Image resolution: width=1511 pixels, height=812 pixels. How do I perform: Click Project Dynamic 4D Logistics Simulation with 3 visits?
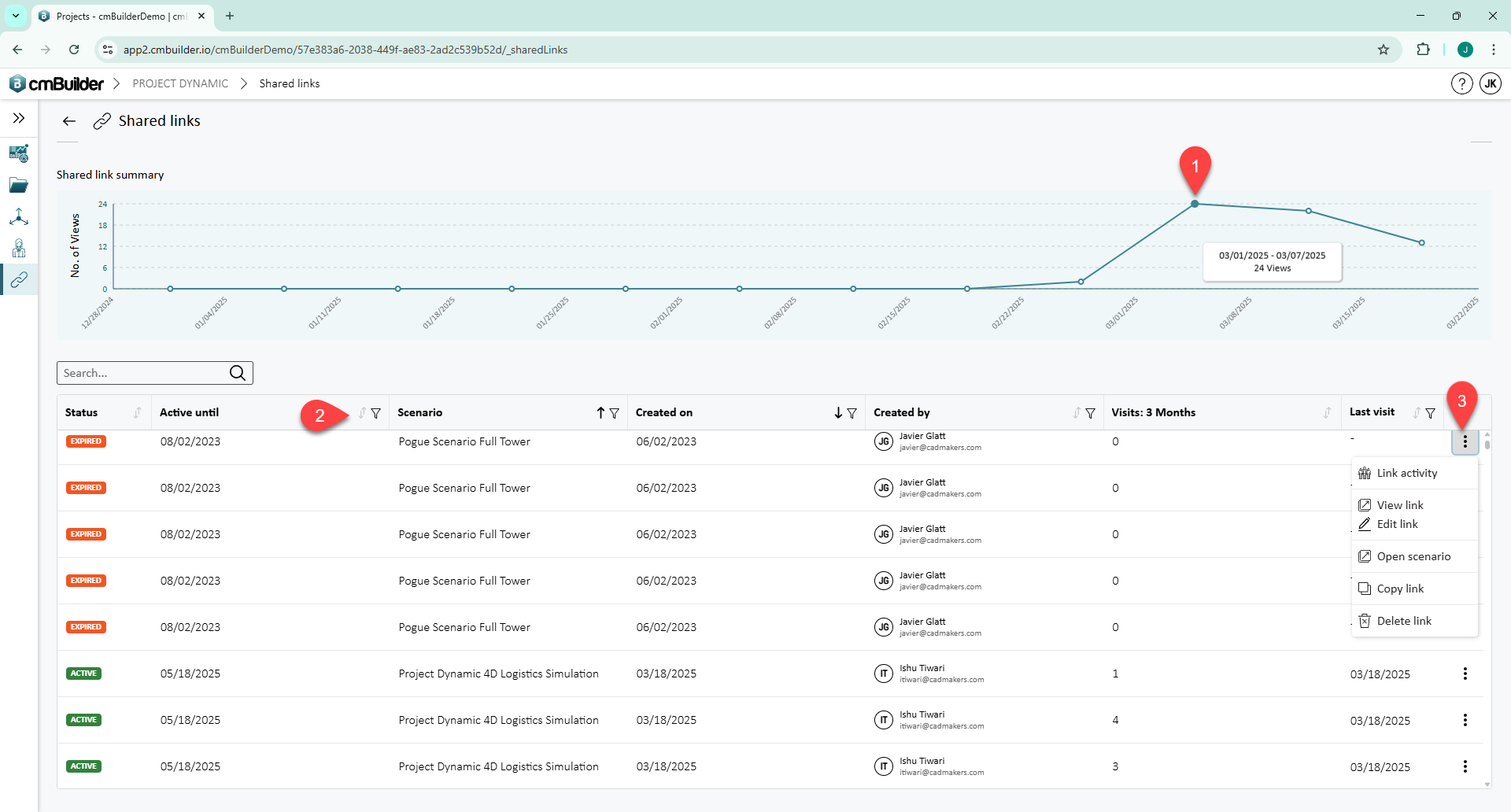coord(499,766)
